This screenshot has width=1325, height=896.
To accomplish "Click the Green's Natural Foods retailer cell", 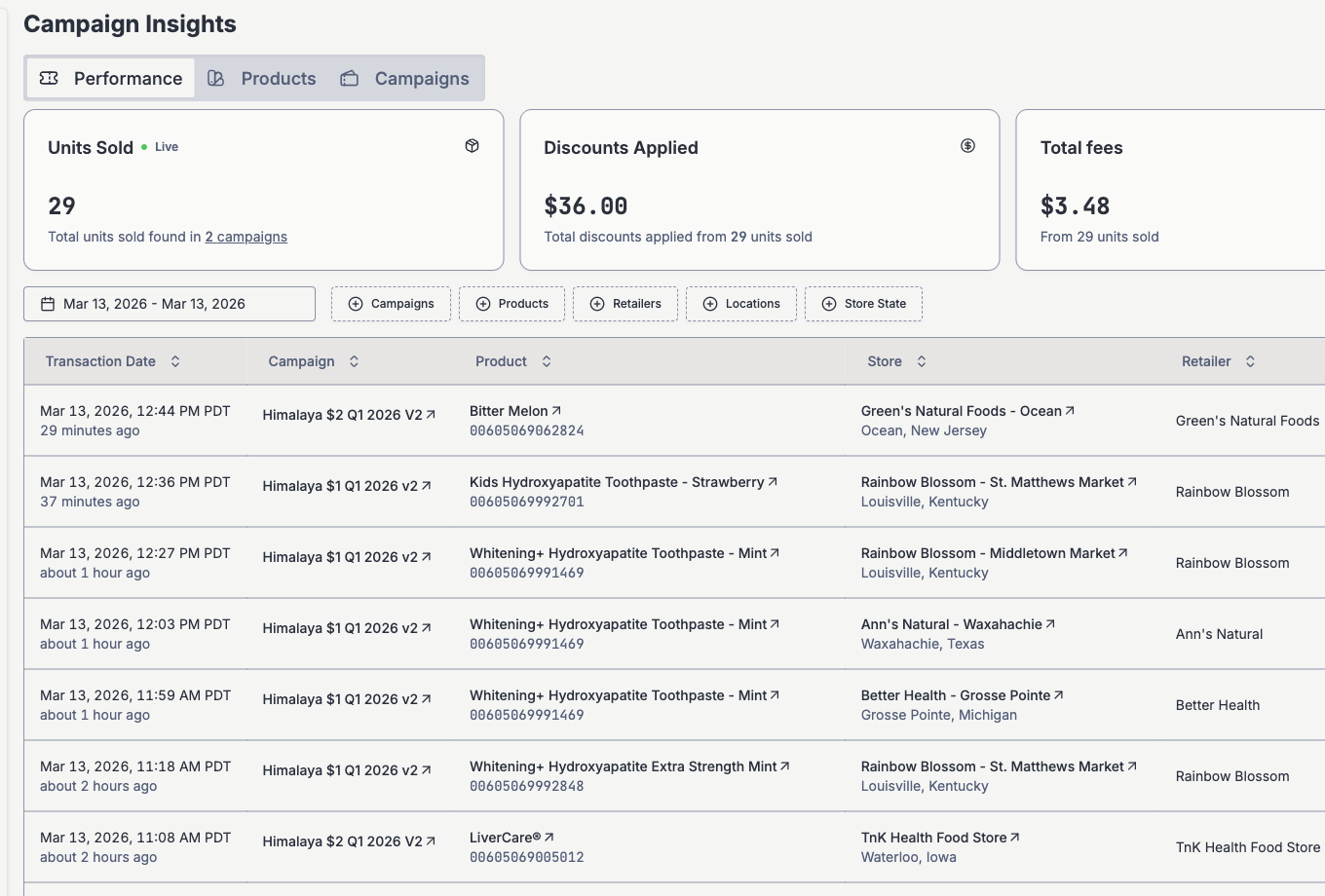I will coord(1247,421).
